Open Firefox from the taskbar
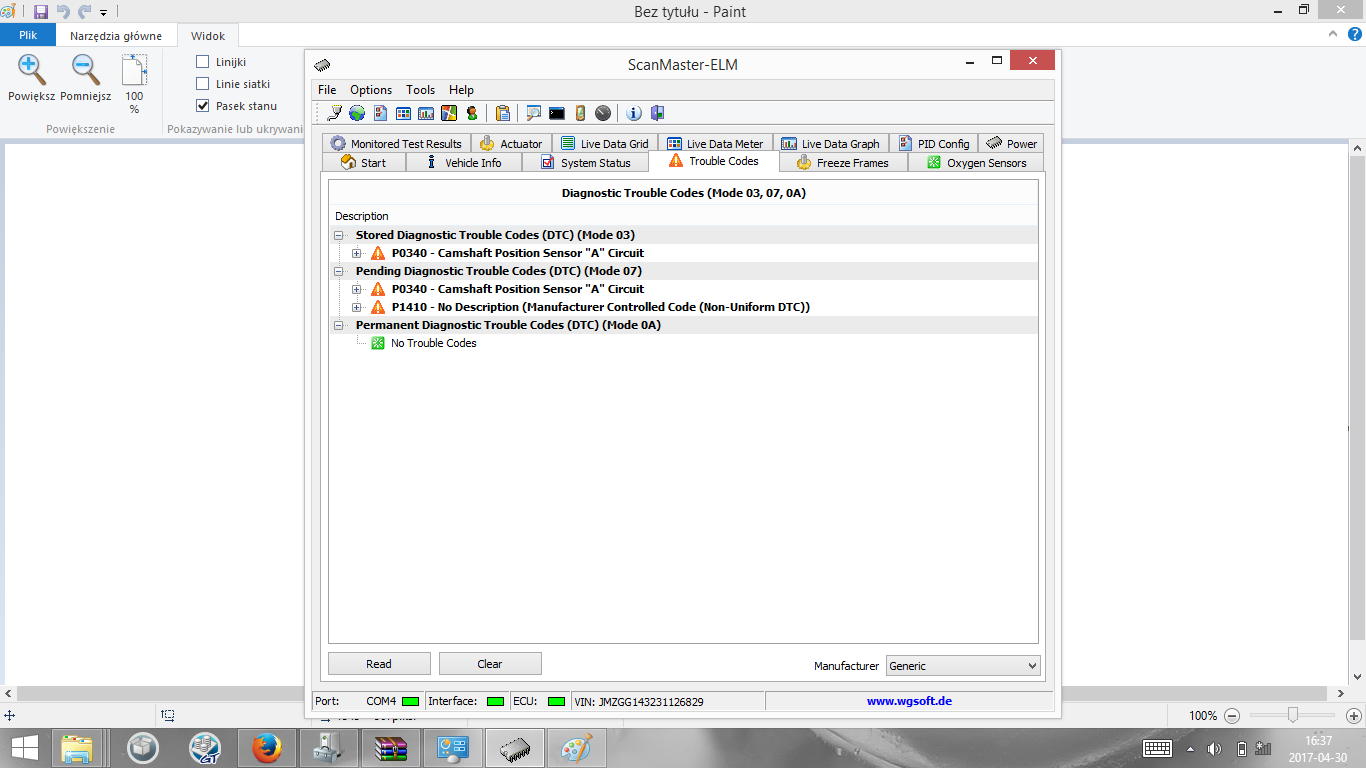1366x768 pixels. tap(266, 747)
